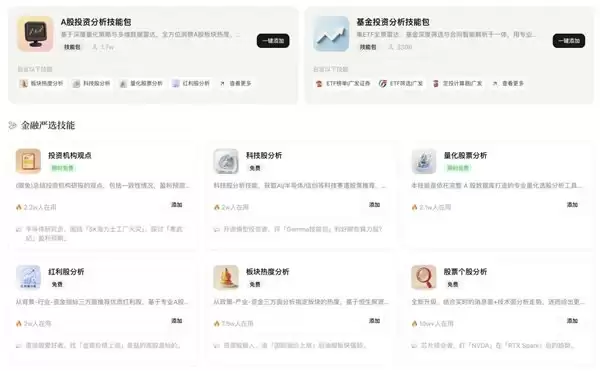Click the 免费 tag on 科技股分析 card
Viewport: 600px width, 371px height.
point(255,168)
